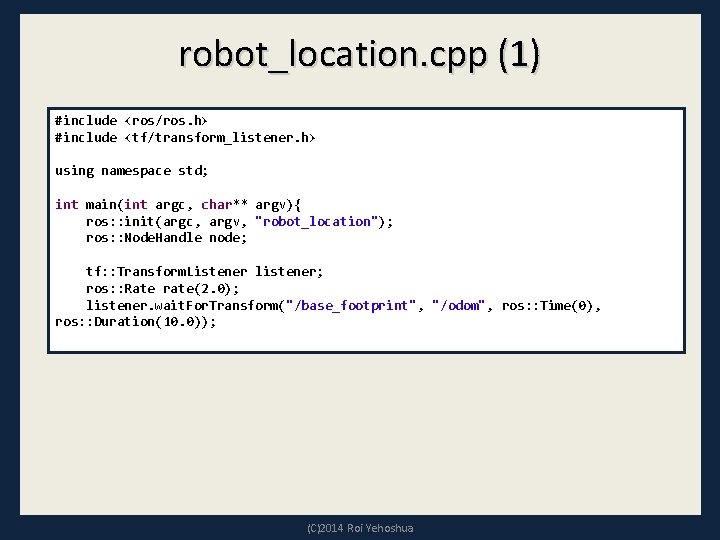Click the listener.waitForTransform line
Image resolution: width=720 pixels, height=540 pixels.
[x=343, y=305]
